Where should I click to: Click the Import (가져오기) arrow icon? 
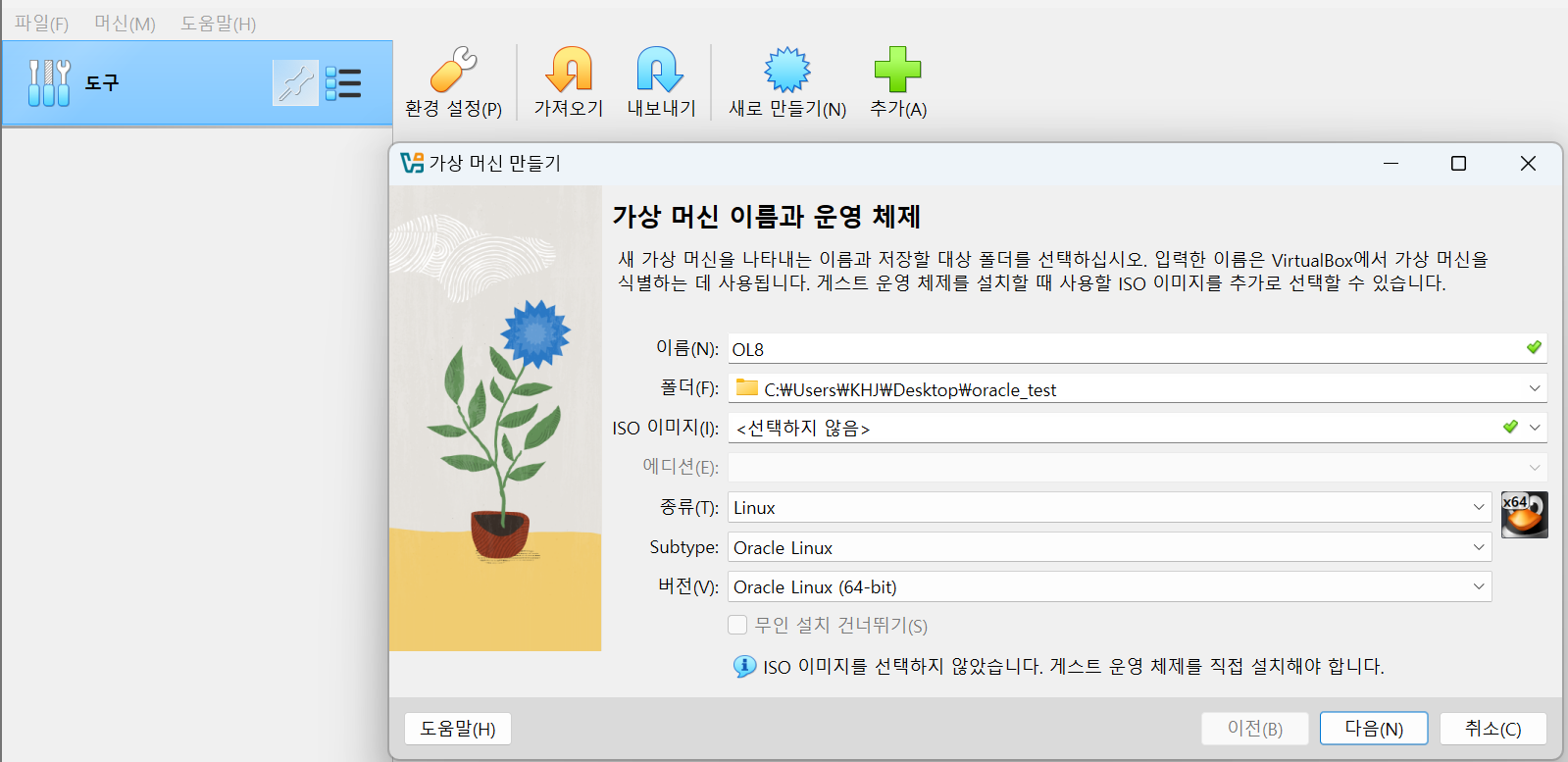pyautogui.click(x=569, y=70)
